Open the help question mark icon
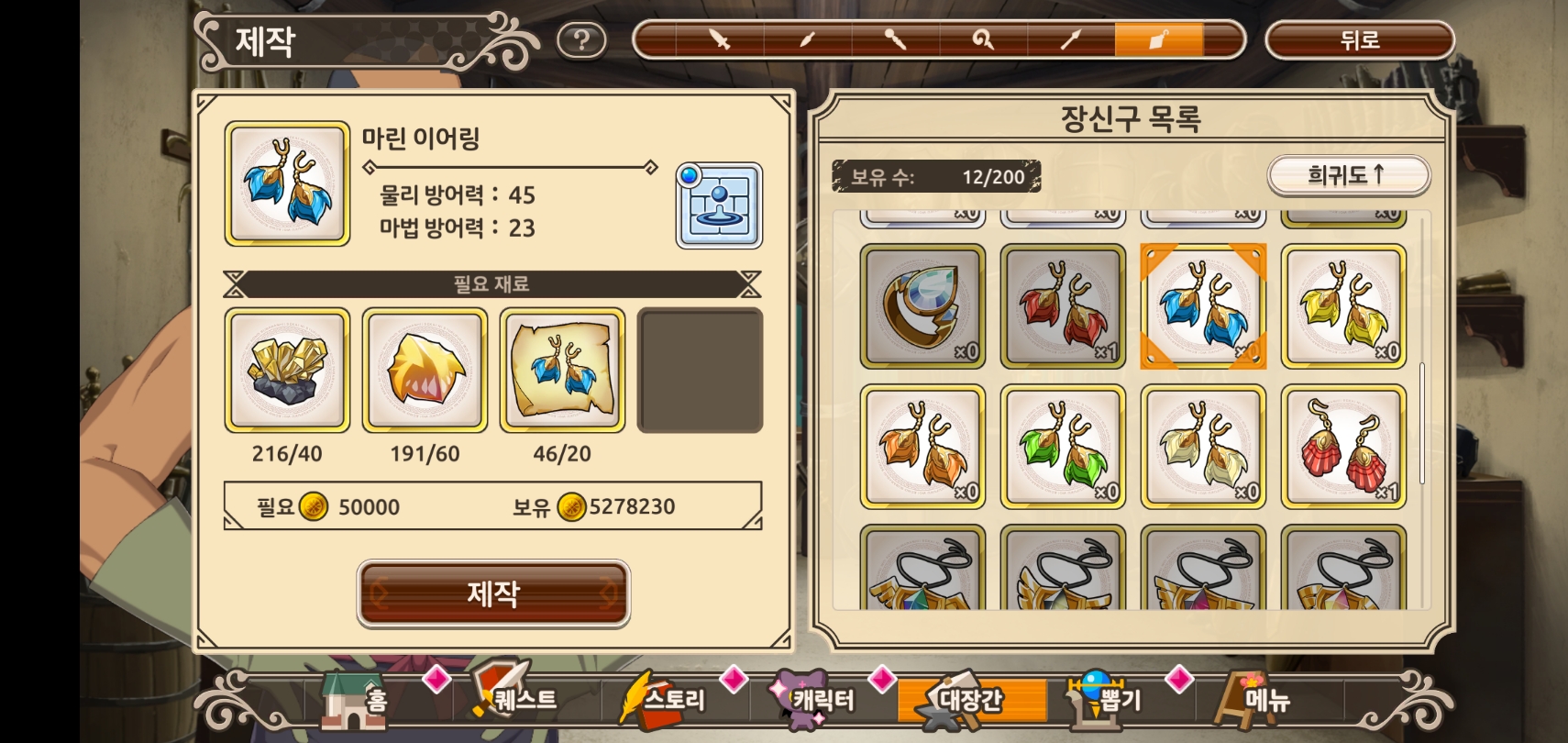Image resolution: width=1568 pixels, height=743 pixels. [581, 40]
